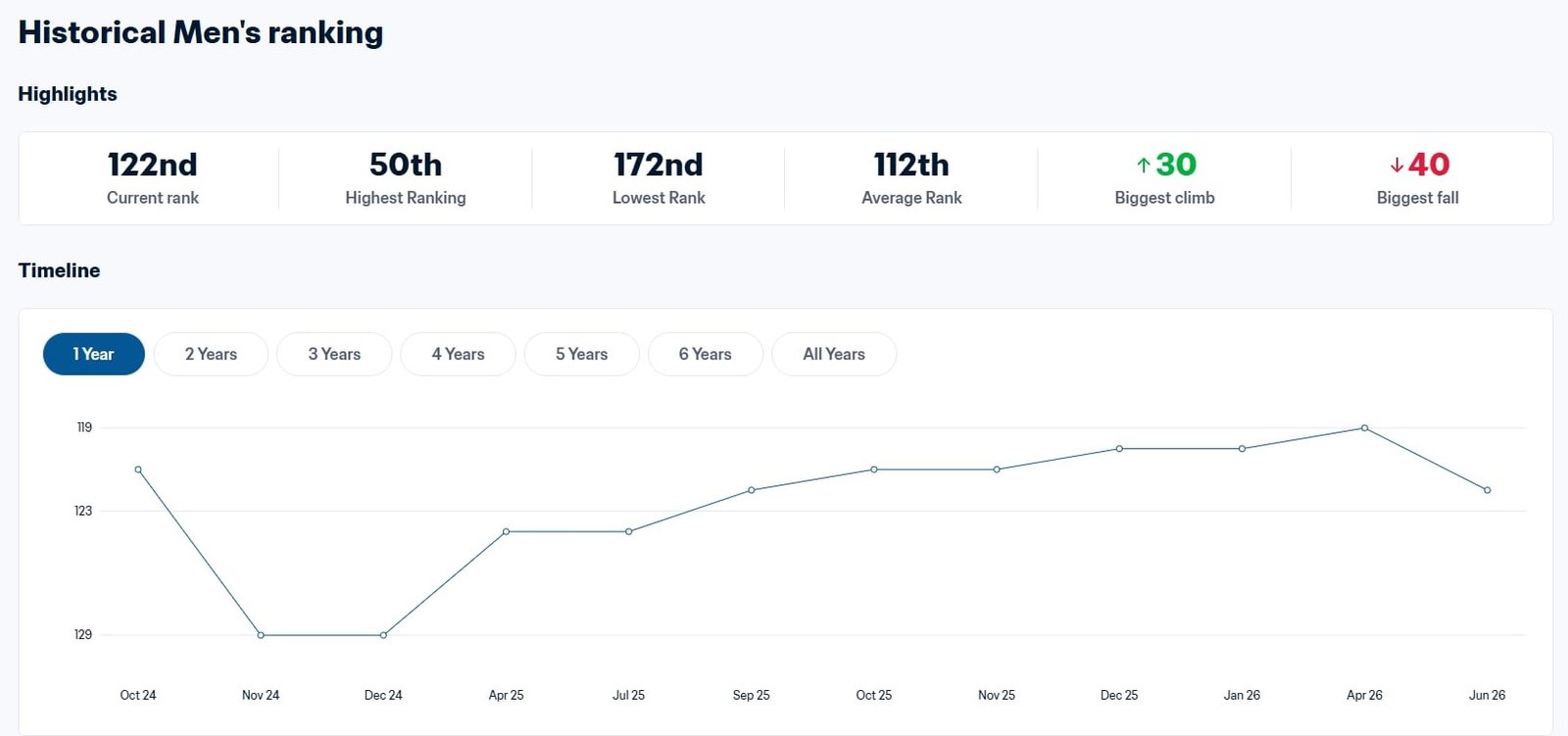Show the 3 Years timeline

pyautogui.click(x=334, y=354)
